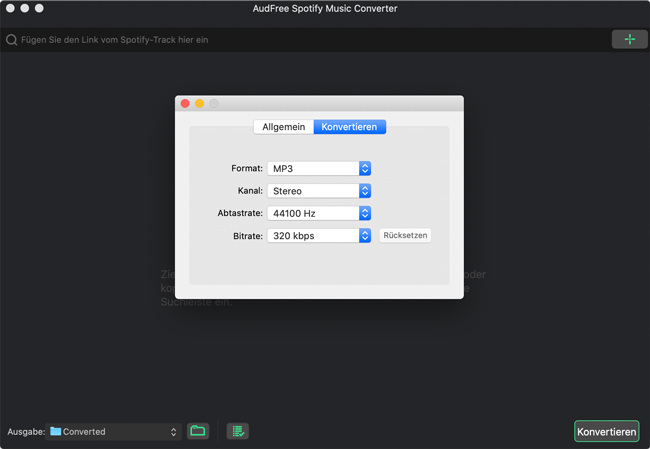Switch to the Allgemein tab
This screenshot has width=650, height=449.
click(284, 127)
